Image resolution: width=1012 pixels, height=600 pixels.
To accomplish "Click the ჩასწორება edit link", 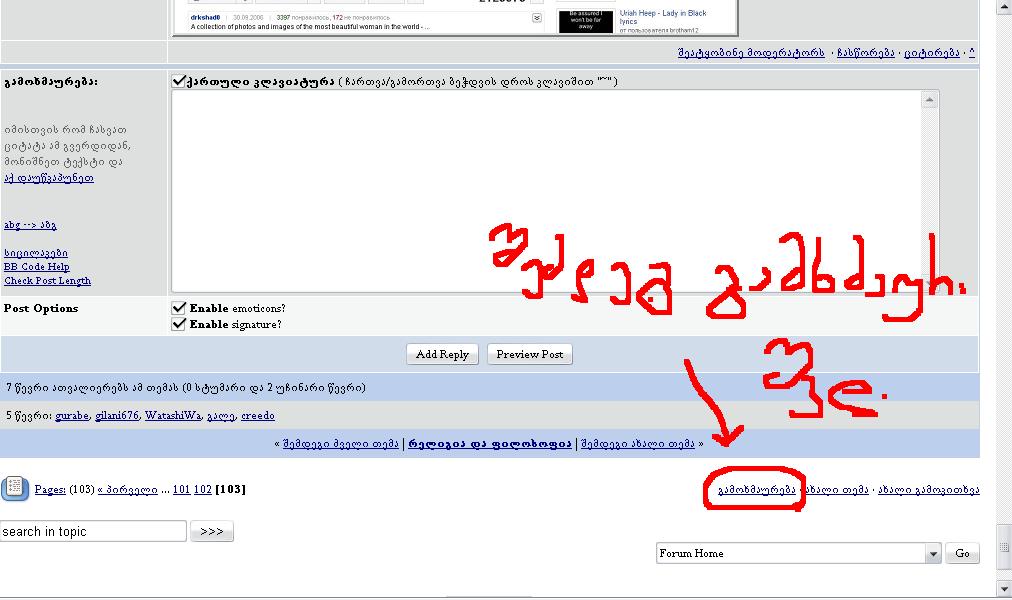I will (x=865, y=53).
